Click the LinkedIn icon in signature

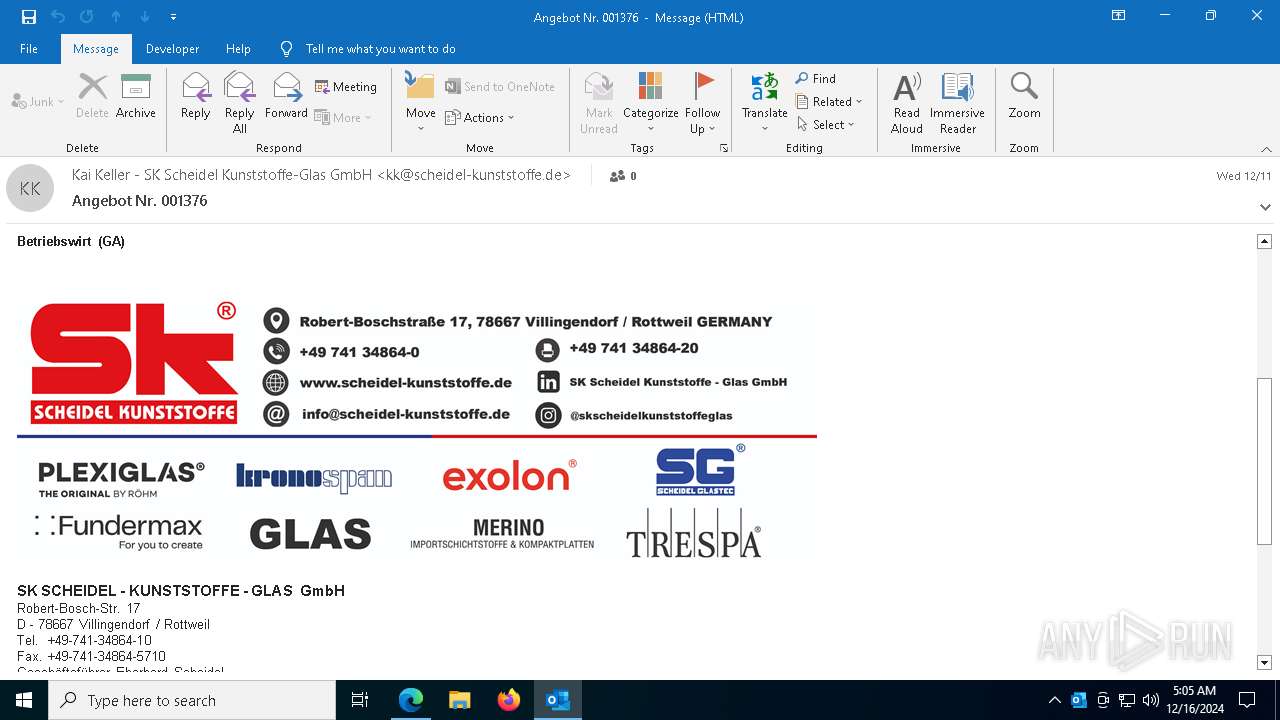coord(548,382)
